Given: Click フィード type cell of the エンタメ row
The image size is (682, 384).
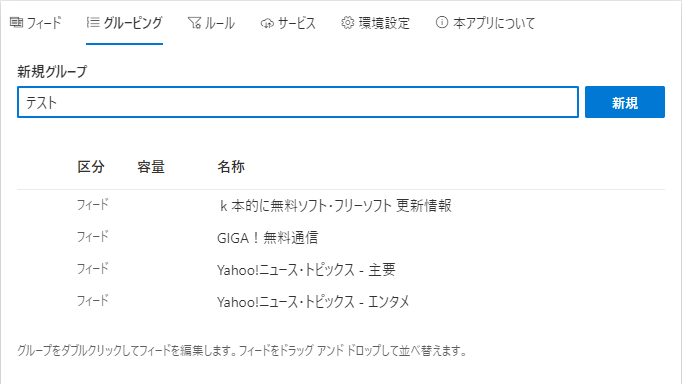Looking at the screenshot, I should pos(93,301).
